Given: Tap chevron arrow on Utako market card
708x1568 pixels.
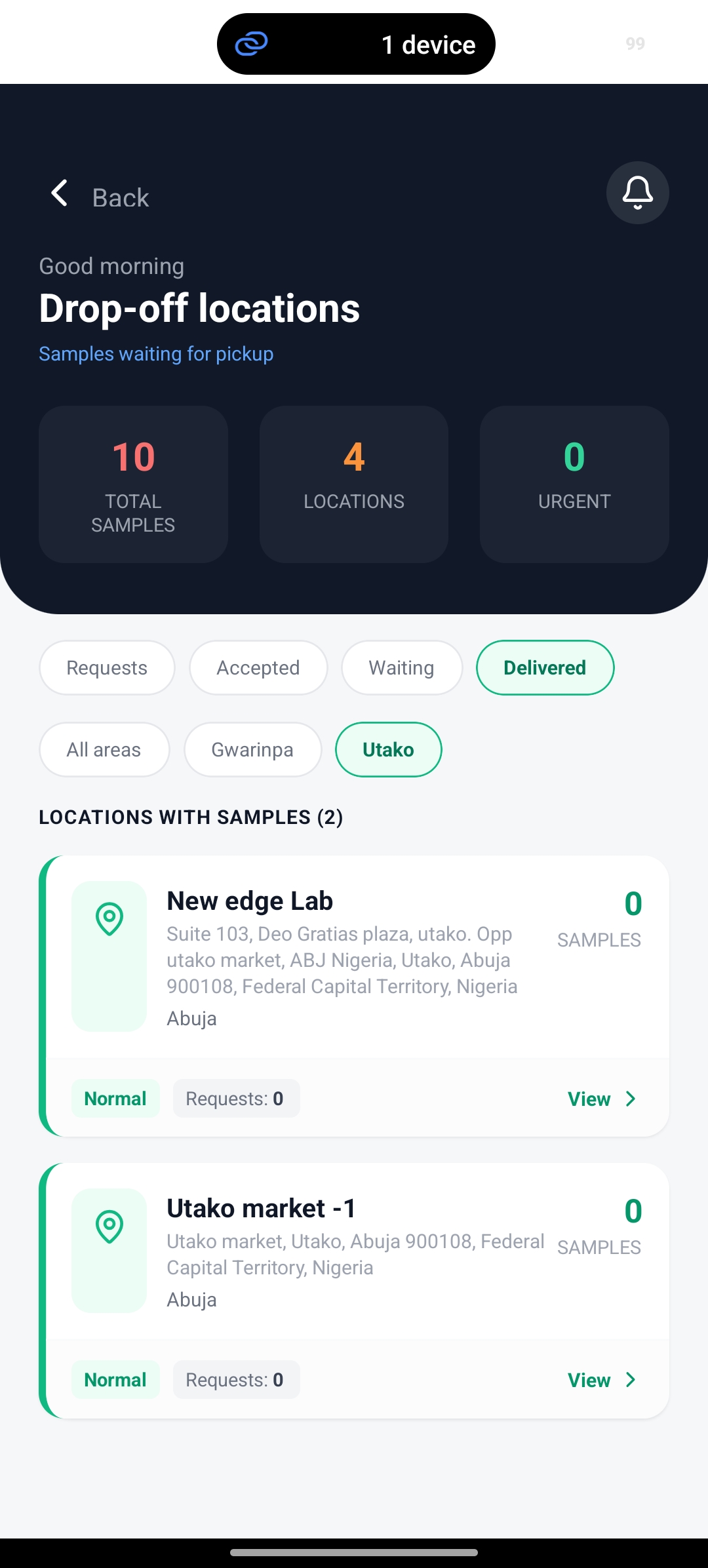Looking at the screenshot, I should pyautogui.click(x=631, y=1380).
